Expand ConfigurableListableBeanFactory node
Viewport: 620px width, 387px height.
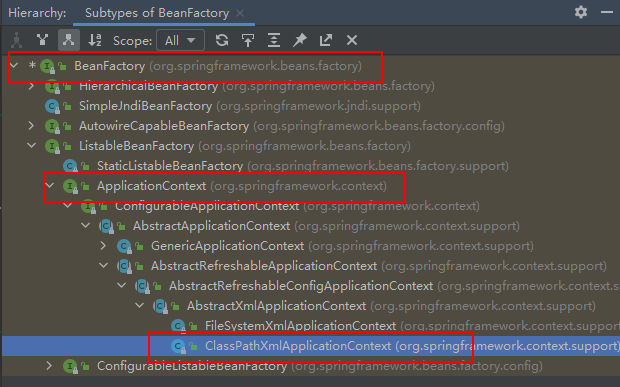pos(49,366)
